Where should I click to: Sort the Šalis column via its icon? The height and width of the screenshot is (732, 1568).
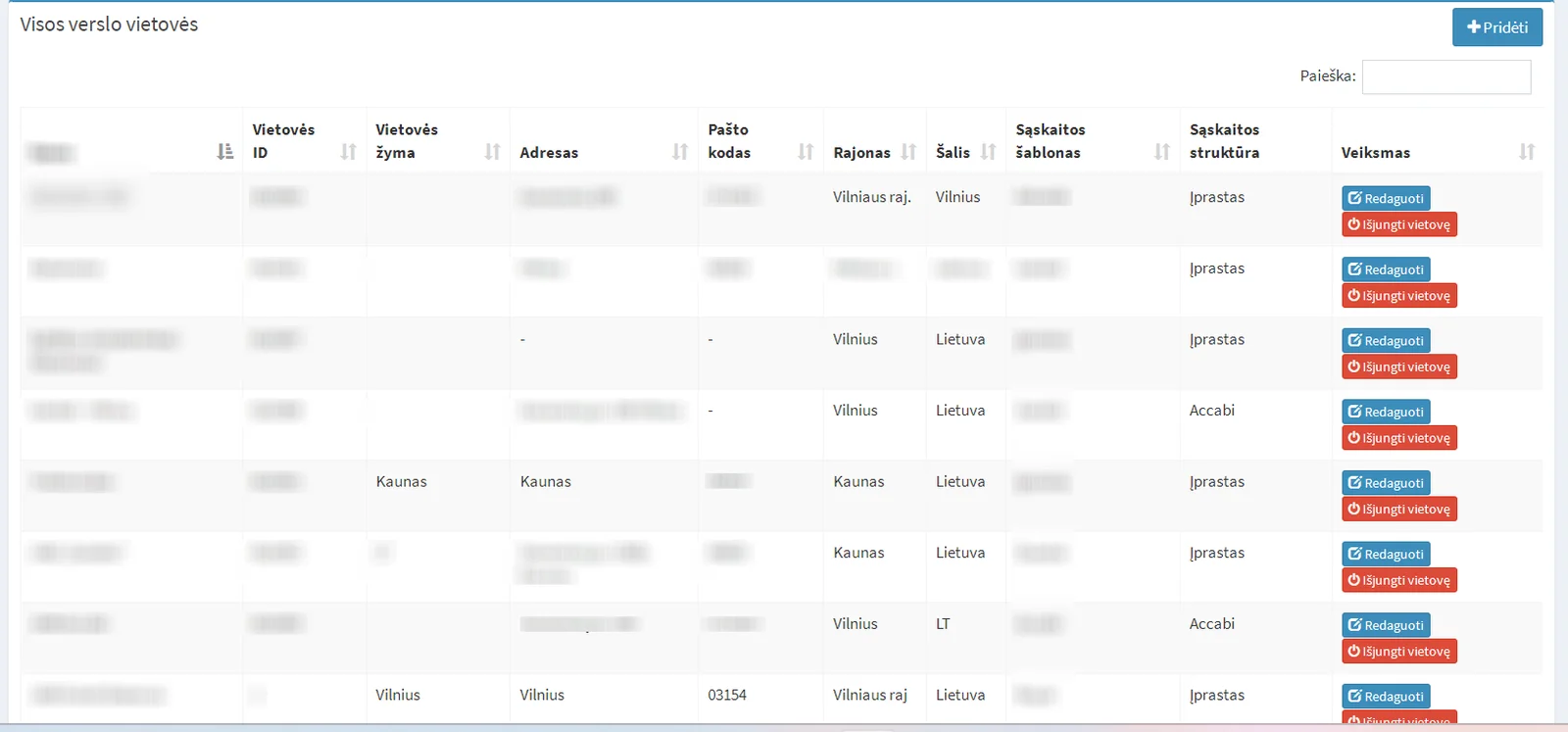click(x=988, y=152)
